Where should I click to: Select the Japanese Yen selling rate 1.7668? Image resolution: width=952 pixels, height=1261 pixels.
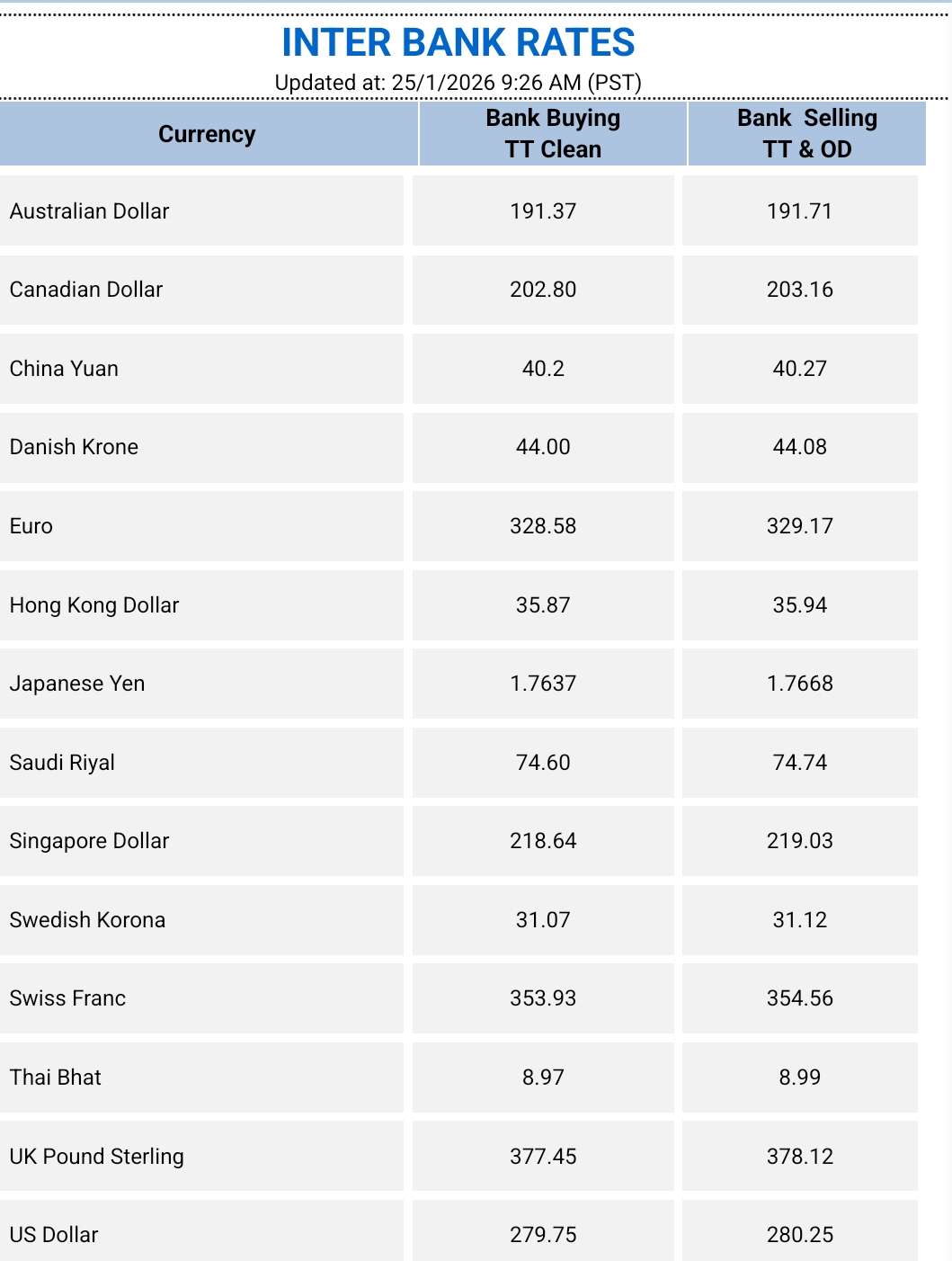(800, 684)
